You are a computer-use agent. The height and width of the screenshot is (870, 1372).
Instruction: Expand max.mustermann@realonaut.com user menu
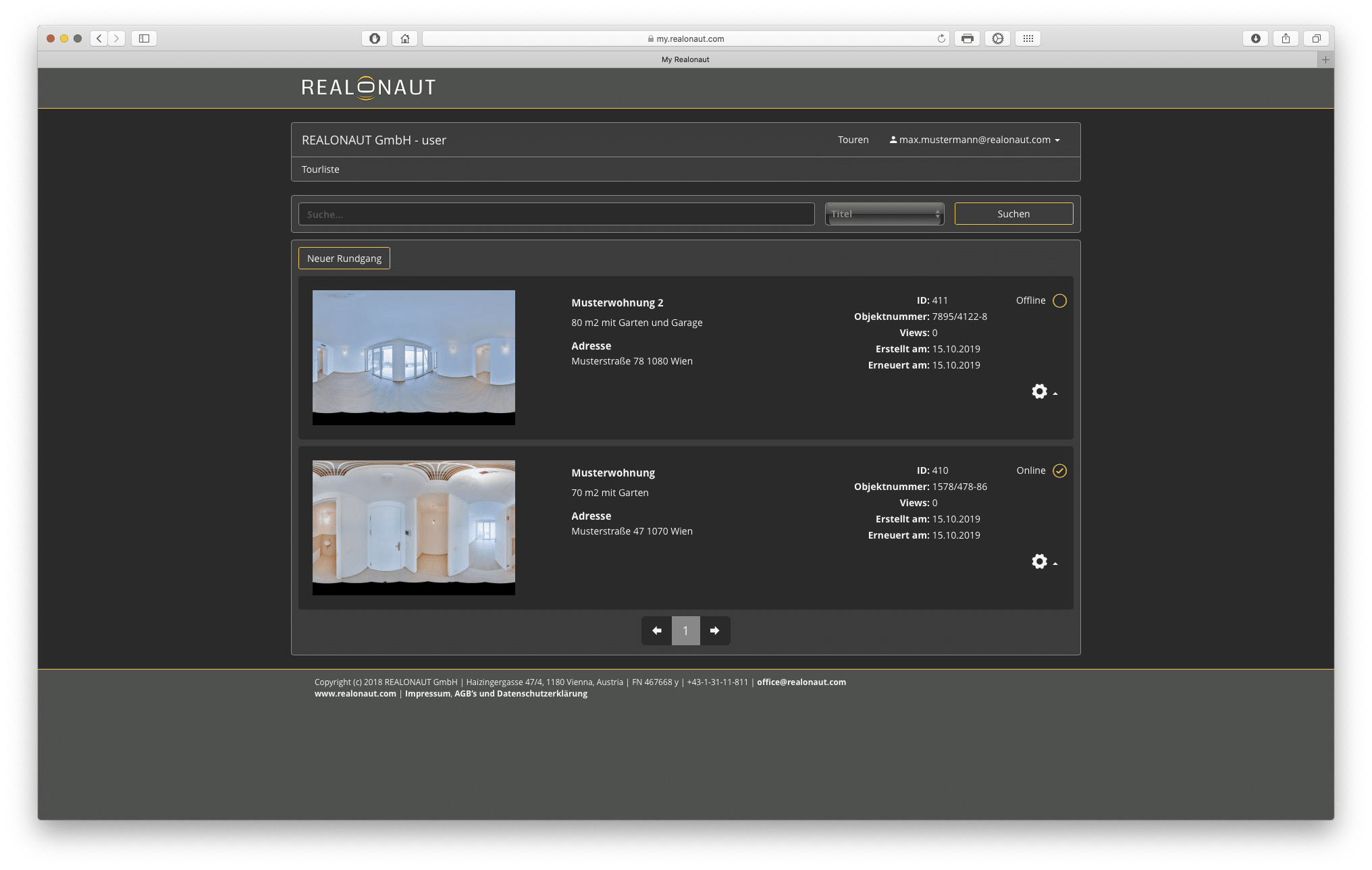[x=974, y=140]
